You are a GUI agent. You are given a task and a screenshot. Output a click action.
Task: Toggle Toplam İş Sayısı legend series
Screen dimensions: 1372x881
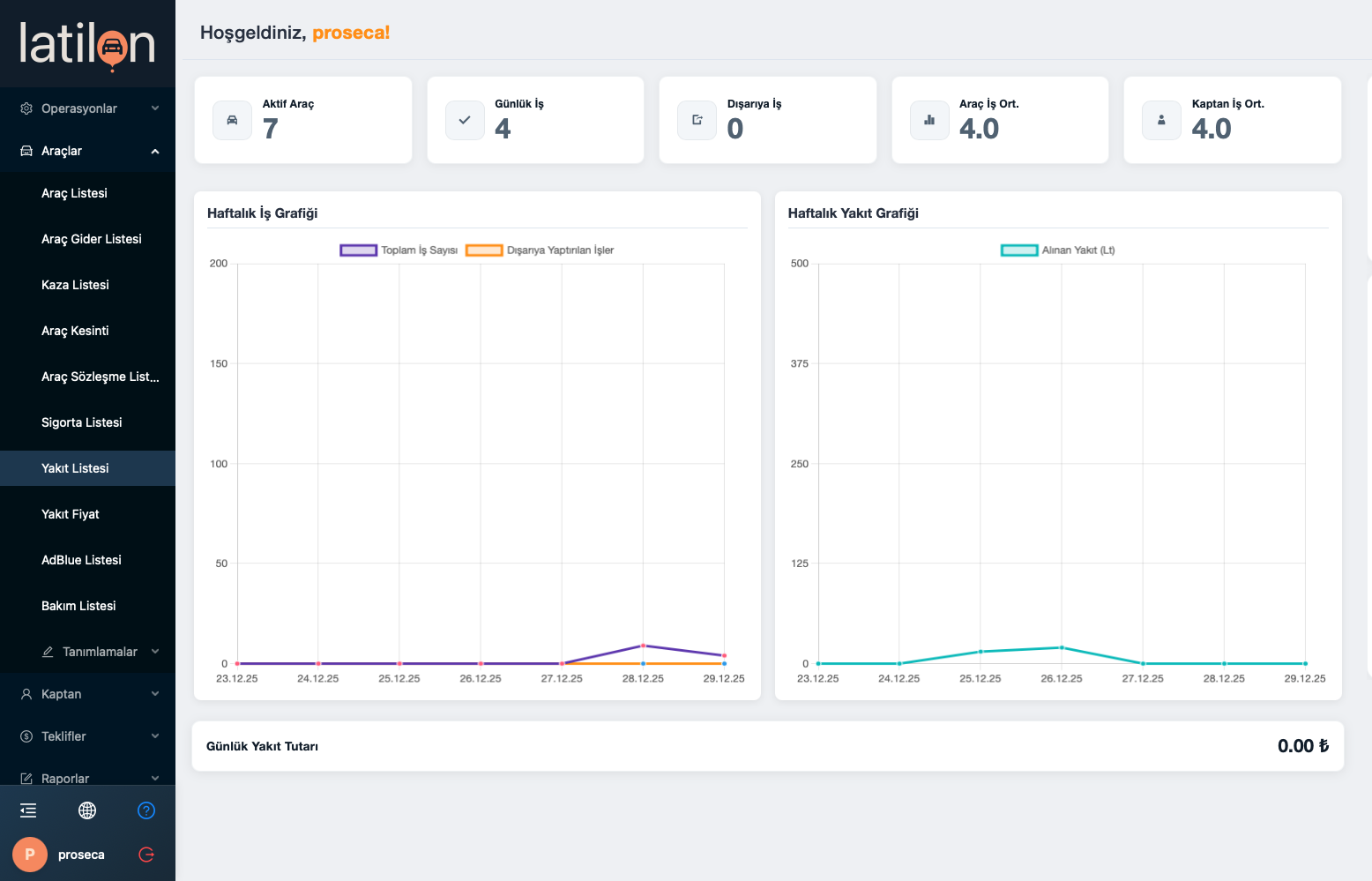coord(399,250)
